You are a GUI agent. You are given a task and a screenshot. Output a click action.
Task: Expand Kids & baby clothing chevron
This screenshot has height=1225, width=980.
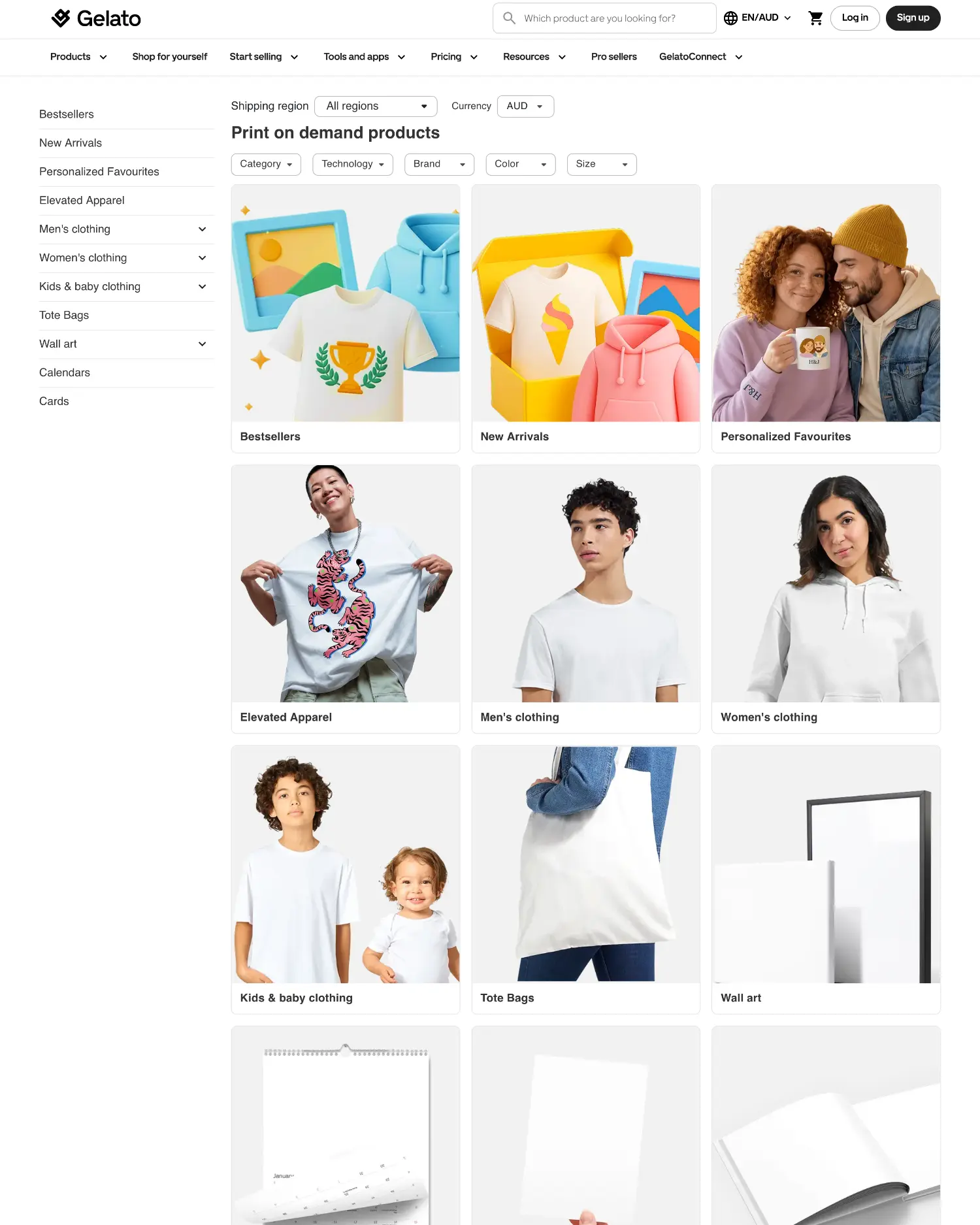tap(203, 287)
